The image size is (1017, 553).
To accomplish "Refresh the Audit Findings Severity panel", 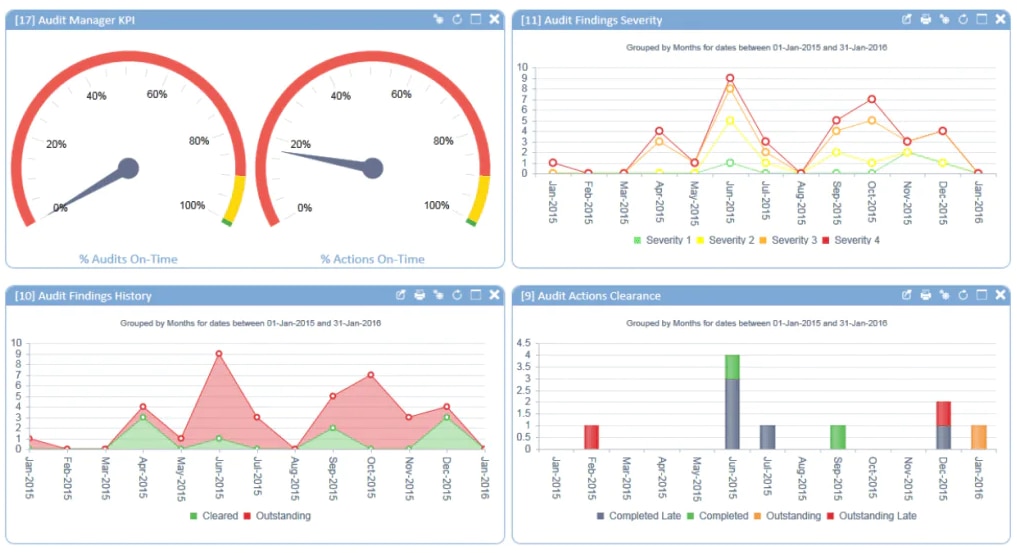I will click(x=963, y=19).
